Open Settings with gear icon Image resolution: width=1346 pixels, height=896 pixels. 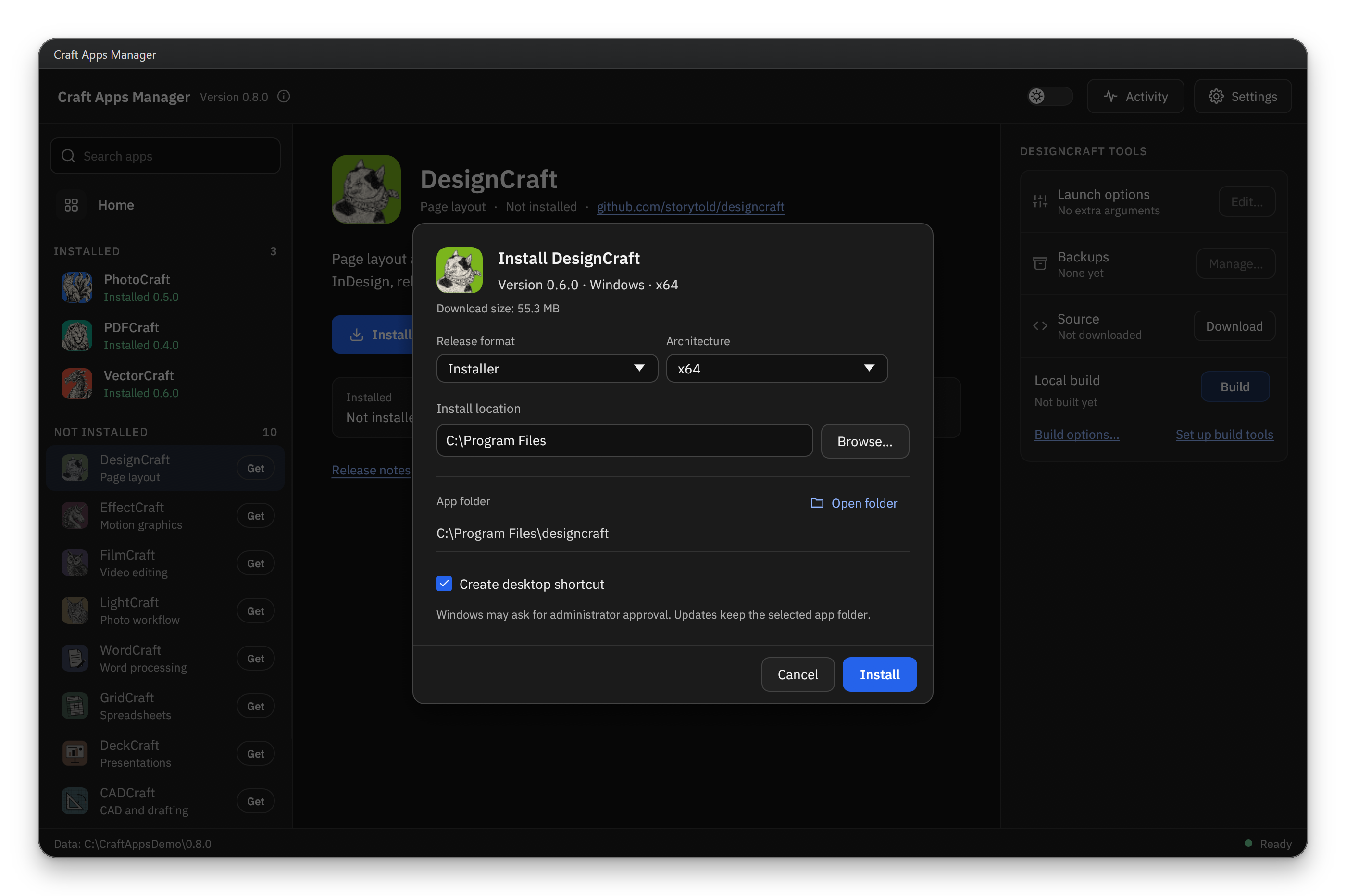(x=1242, y=97)
